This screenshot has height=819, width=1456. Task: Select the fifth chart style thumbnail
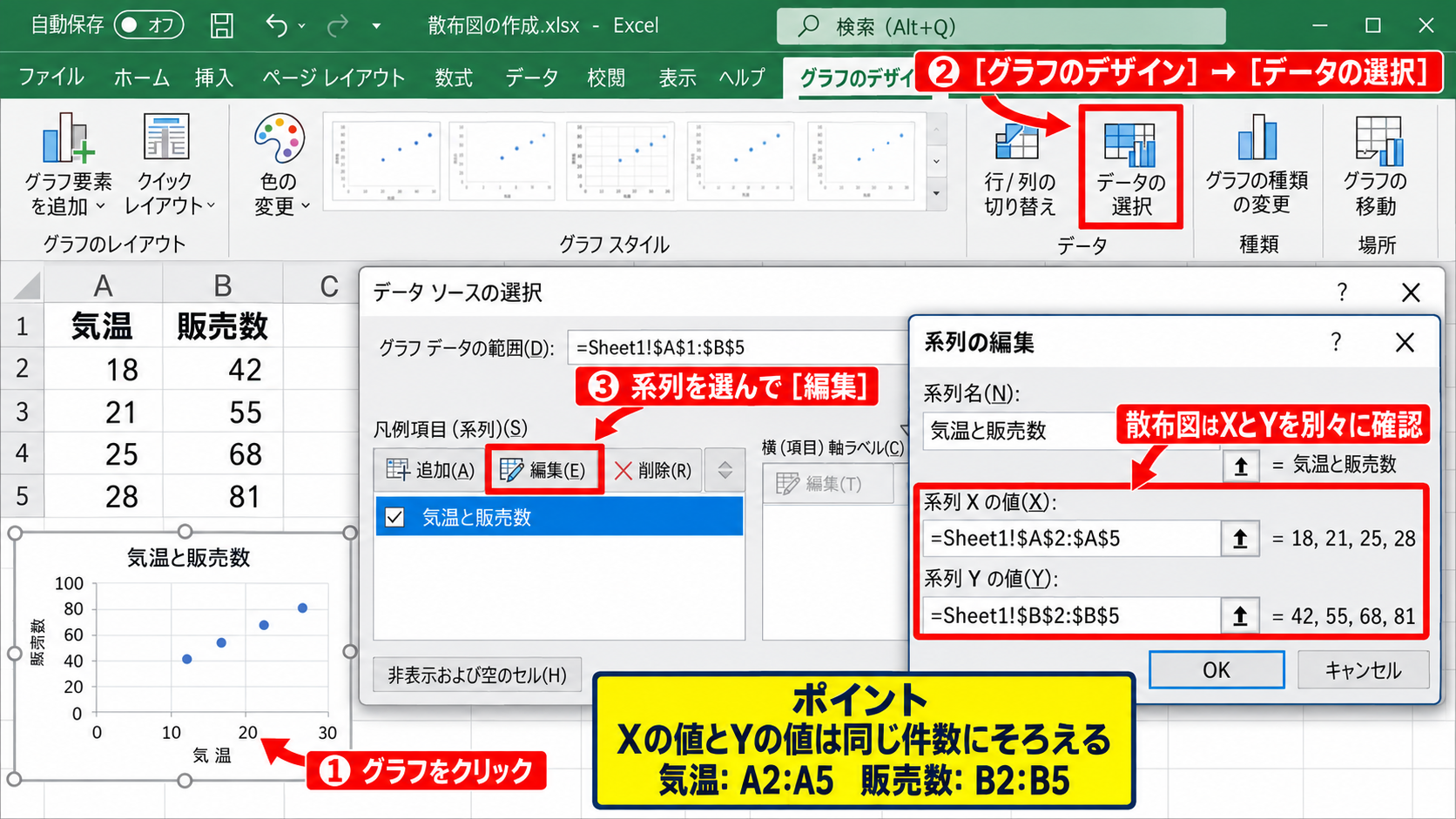click(860, 161)
